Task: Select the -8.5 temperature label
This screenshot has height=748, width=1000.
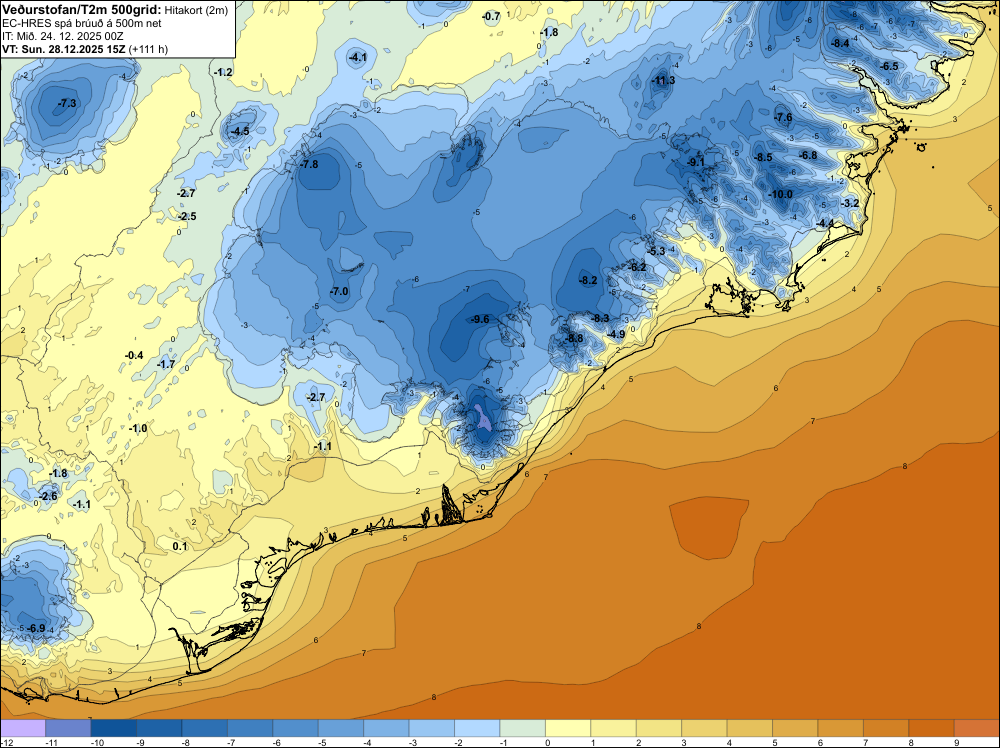Action: (x=763, y=158)
